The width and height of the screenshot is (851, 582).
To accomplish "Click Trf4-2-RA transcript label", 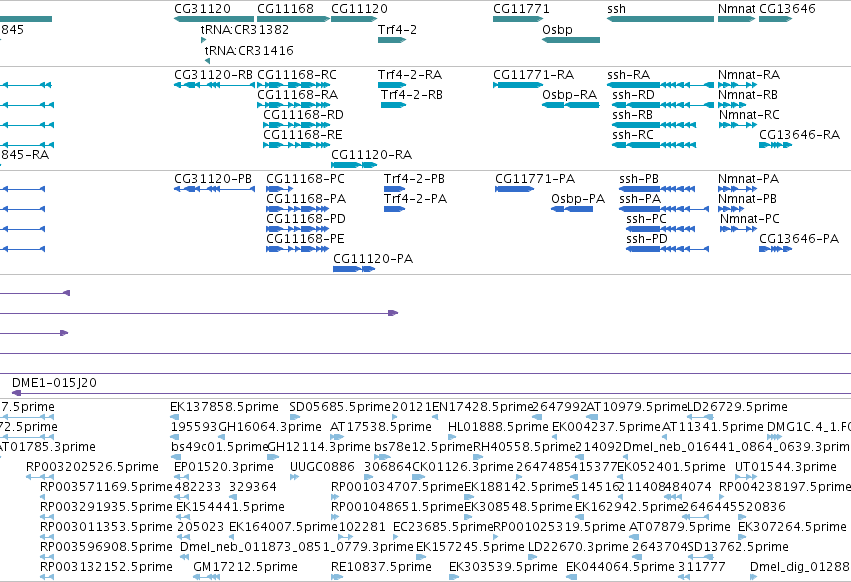I will coord(410,74).
